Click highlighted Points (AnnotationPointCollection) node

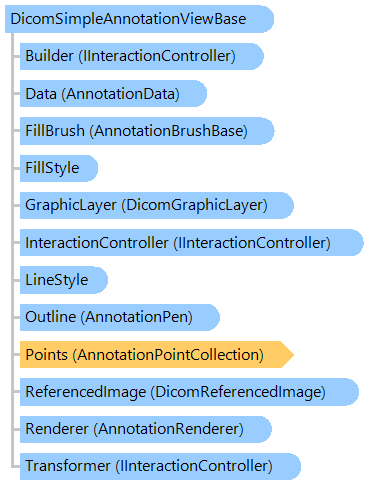tap(157, 355)
